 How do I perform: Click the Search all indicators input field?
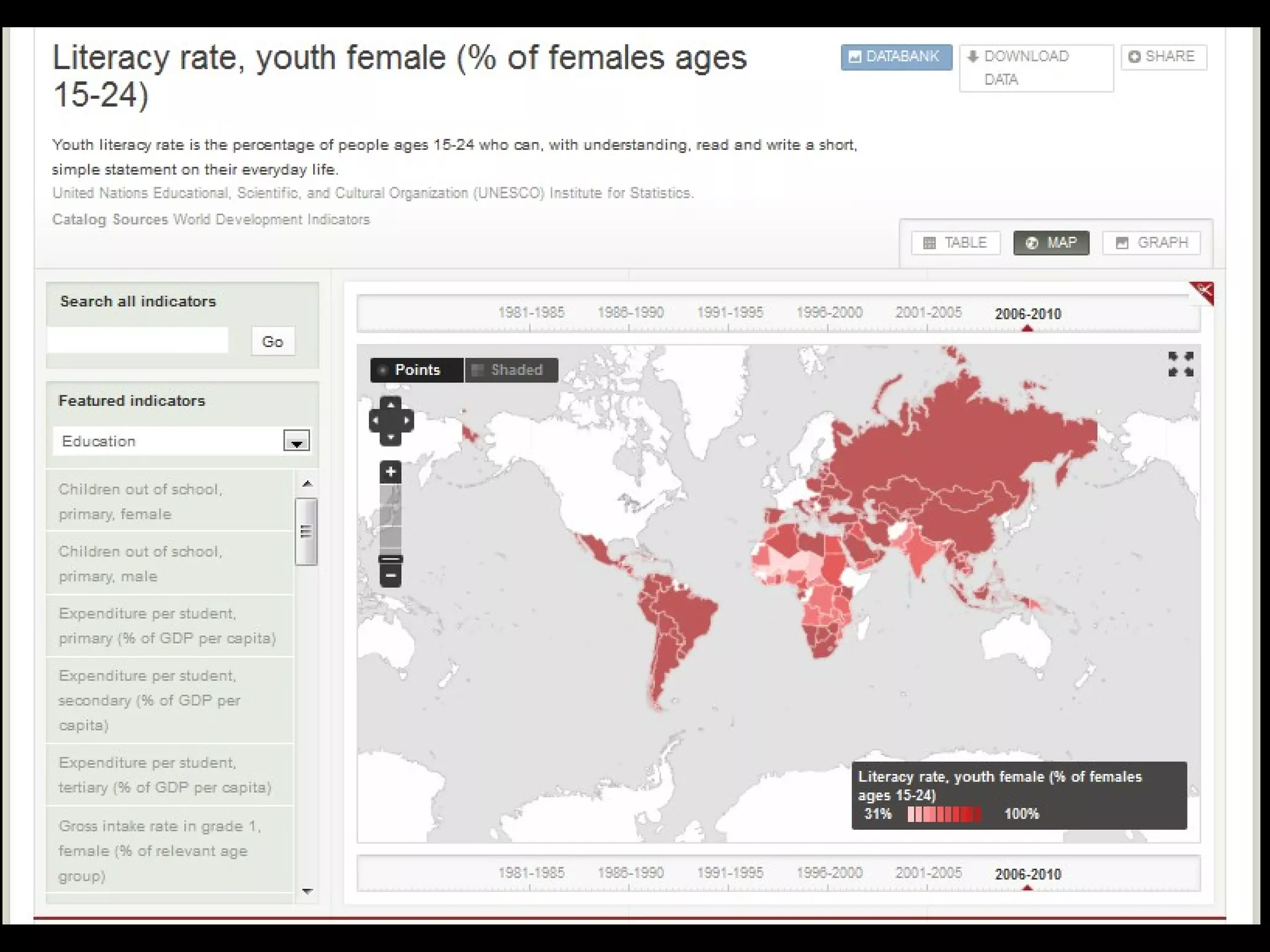(138, 341)
